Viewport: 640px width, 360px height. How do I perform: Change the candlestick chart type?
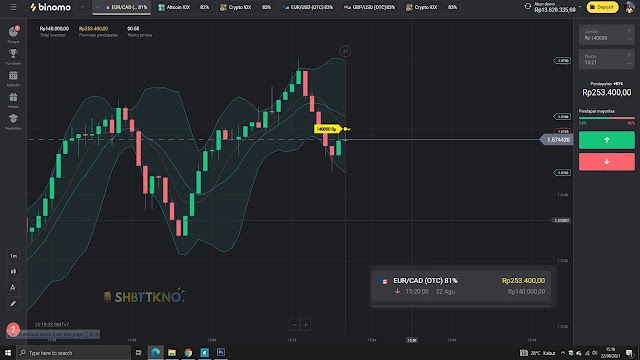tap(13, 271)
